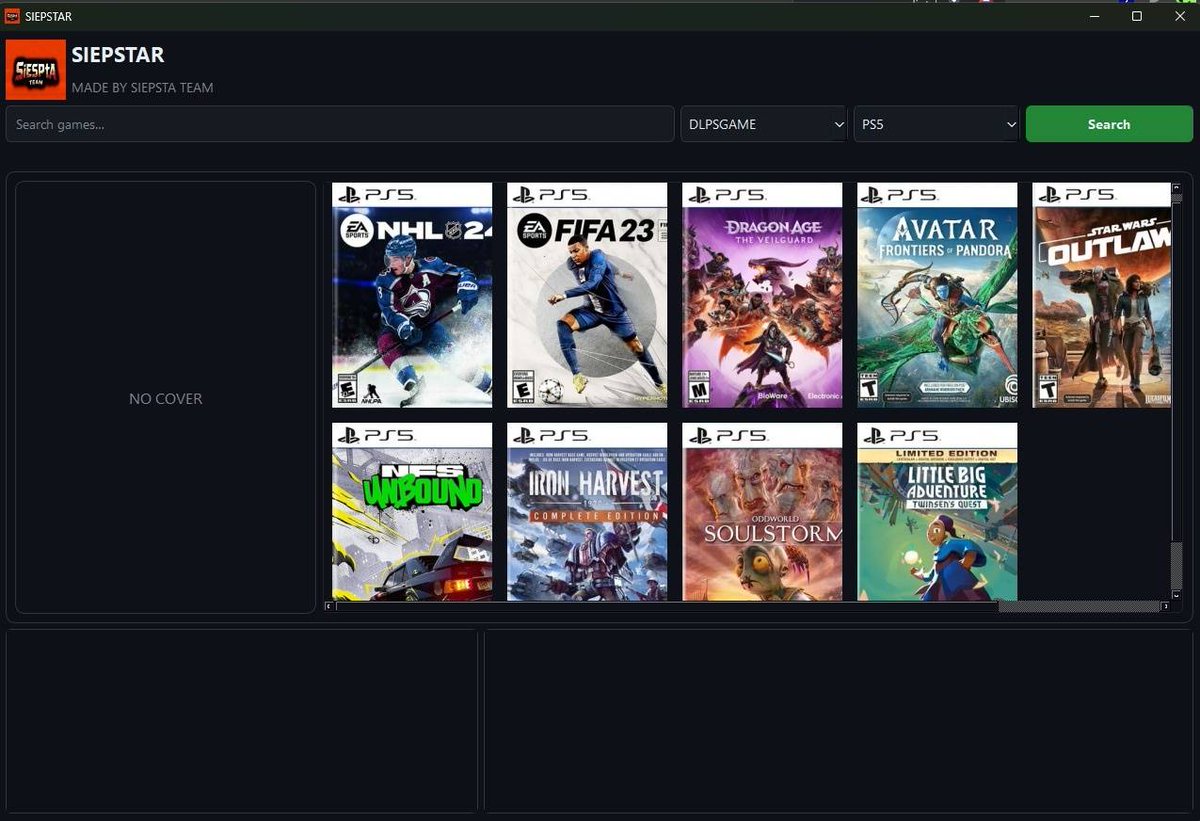Click the horizontal scrollbar thumb

pos(667,607)
